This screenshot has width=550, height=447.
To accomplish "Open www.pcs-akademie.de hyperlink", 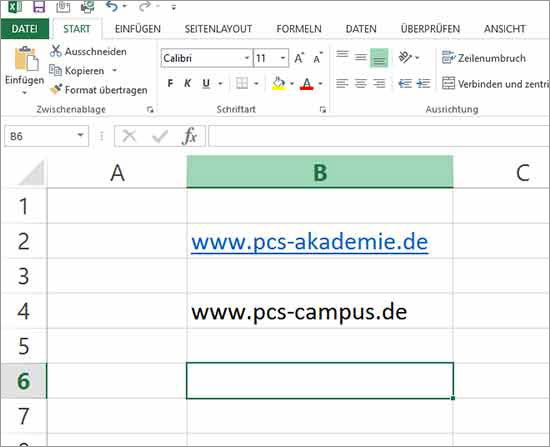I will pos(310,242).
